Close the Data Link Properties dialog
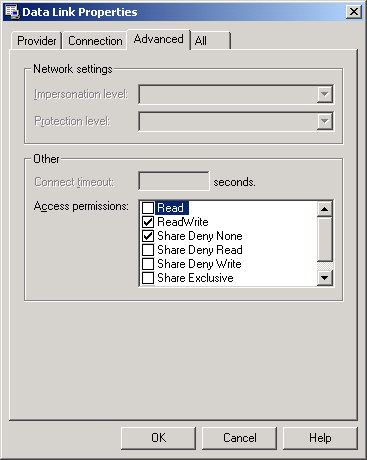Image resolution: width=367 pixels, height=460 pixels. 353,12
